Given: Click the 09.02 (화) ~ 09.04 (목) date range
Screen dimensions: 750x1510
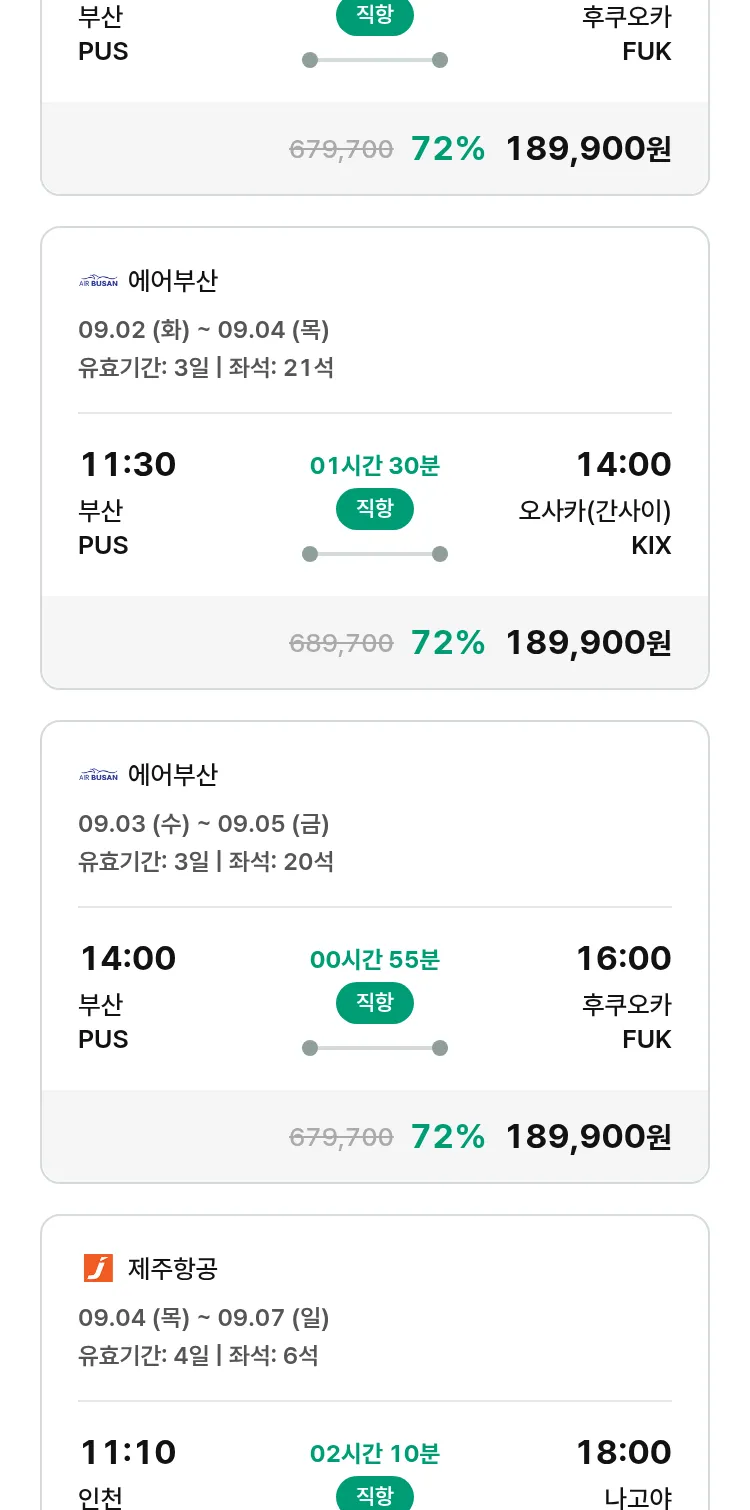Looking at the screenshot, I should tap(203, 330).
